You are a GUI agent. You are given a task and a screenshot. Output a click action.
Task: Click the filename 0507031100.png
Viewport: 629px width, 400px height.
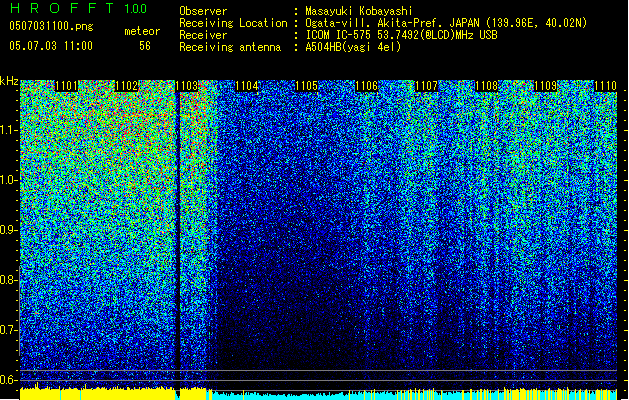click(x=51, y=27)
